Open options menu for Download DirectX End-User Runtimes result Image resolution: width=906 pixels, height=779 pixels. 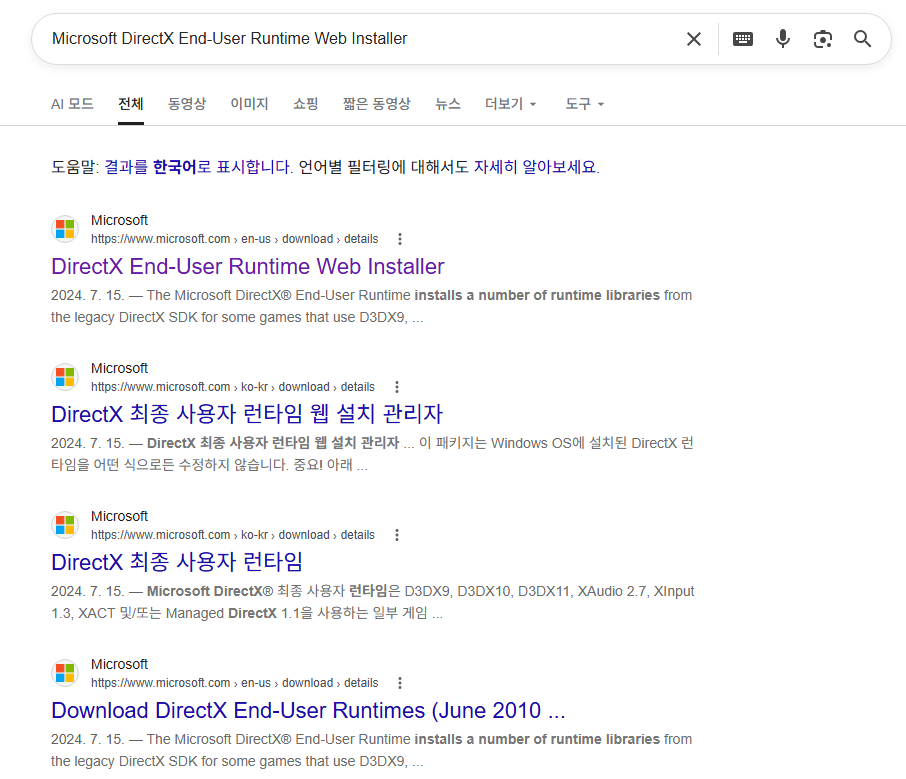400,682
